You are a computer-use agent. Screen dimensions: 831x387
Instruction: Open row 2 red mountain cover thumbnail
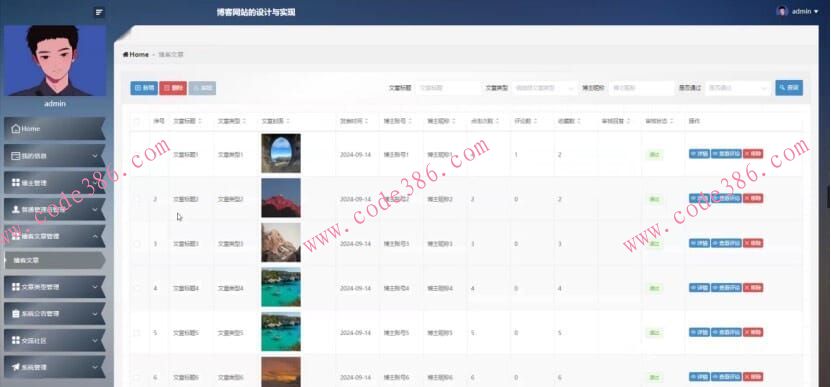coord(281,198)
